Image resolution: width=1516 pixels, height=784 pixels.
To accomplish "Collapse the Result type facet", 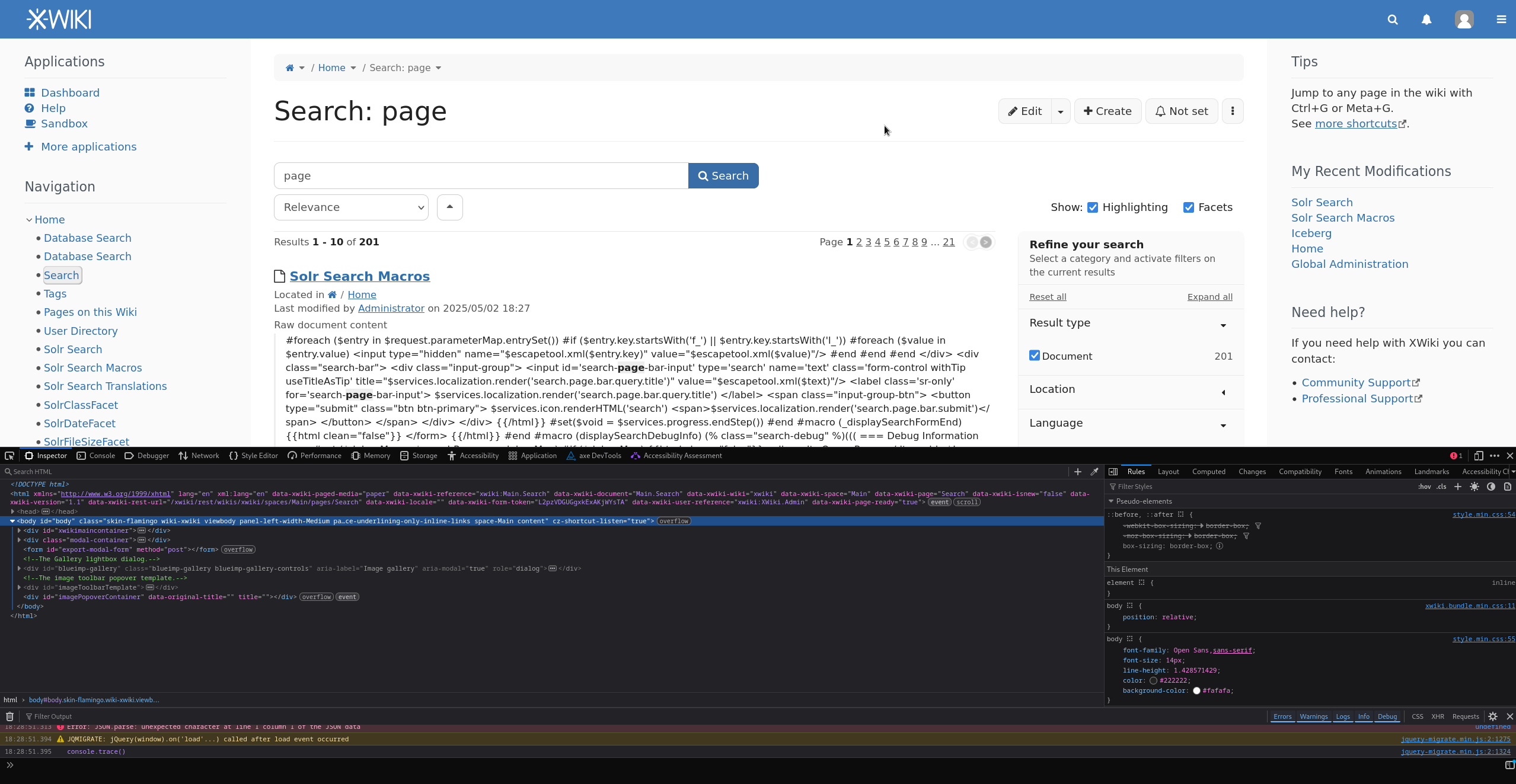I will click(x=1223, y=325).
